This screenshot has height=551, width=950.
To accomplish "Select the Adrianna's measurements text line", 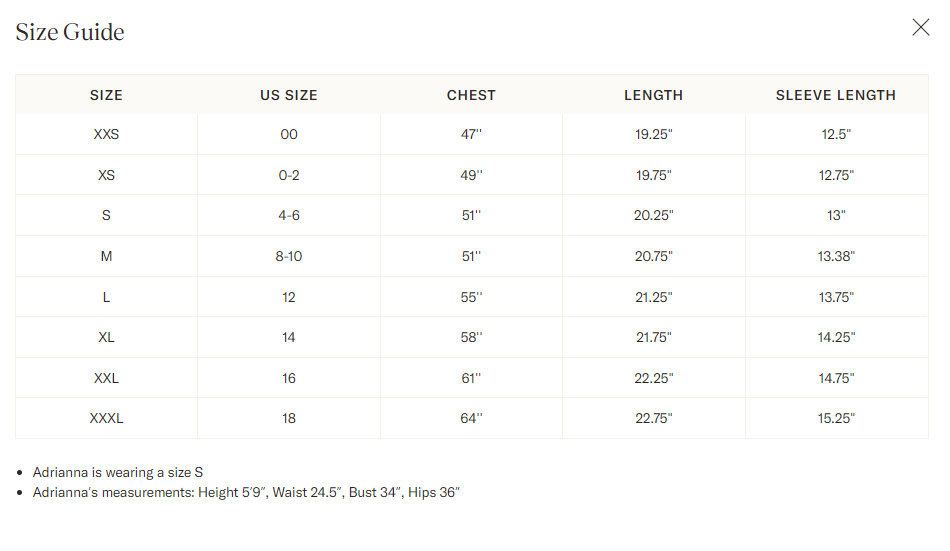I will (x=246, y=493).
